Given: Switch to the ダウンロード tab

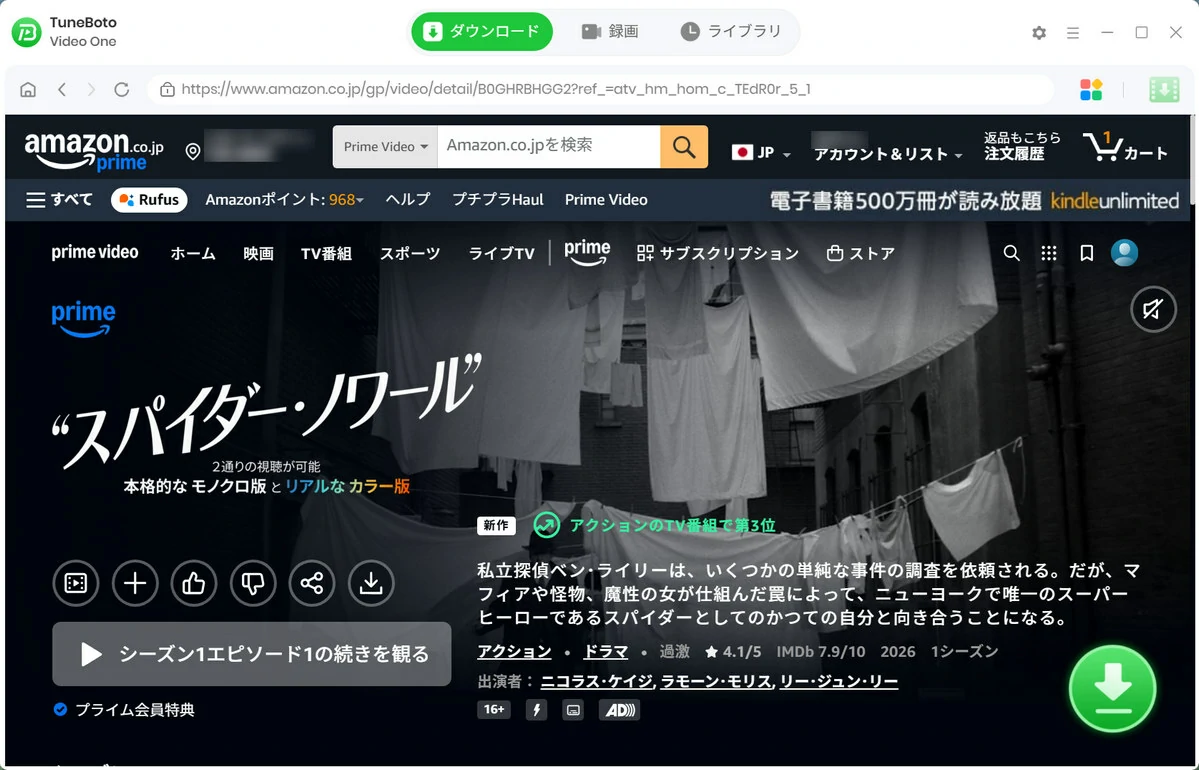Looking at the screenshot, I should (x=482, y=31).
